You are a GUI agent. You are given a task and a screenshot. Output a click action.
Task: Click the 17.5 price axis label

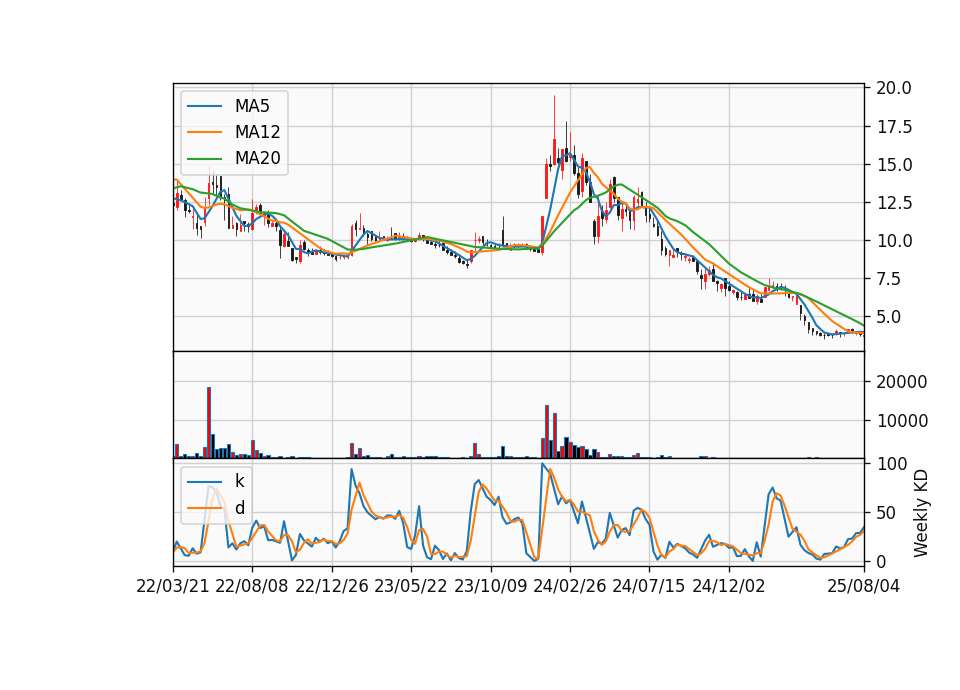[894, 127]
